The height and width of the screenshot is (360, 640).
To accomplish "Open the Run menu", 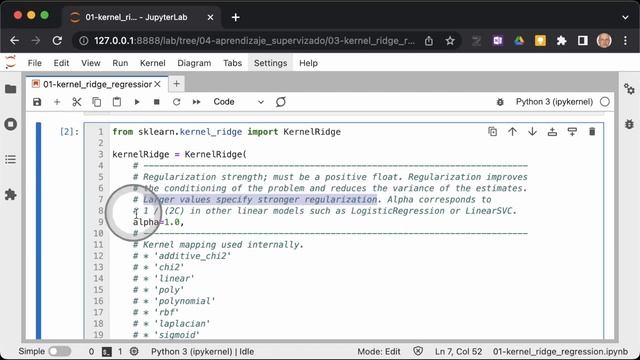I will [x=120, y=63].
